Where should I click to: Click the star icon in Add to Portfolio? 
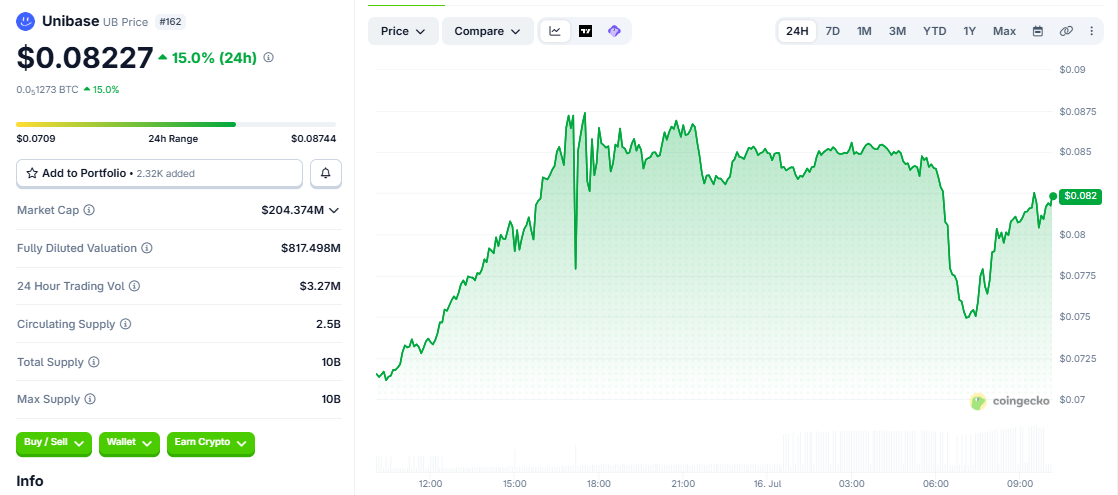click(x=32, y=173)
